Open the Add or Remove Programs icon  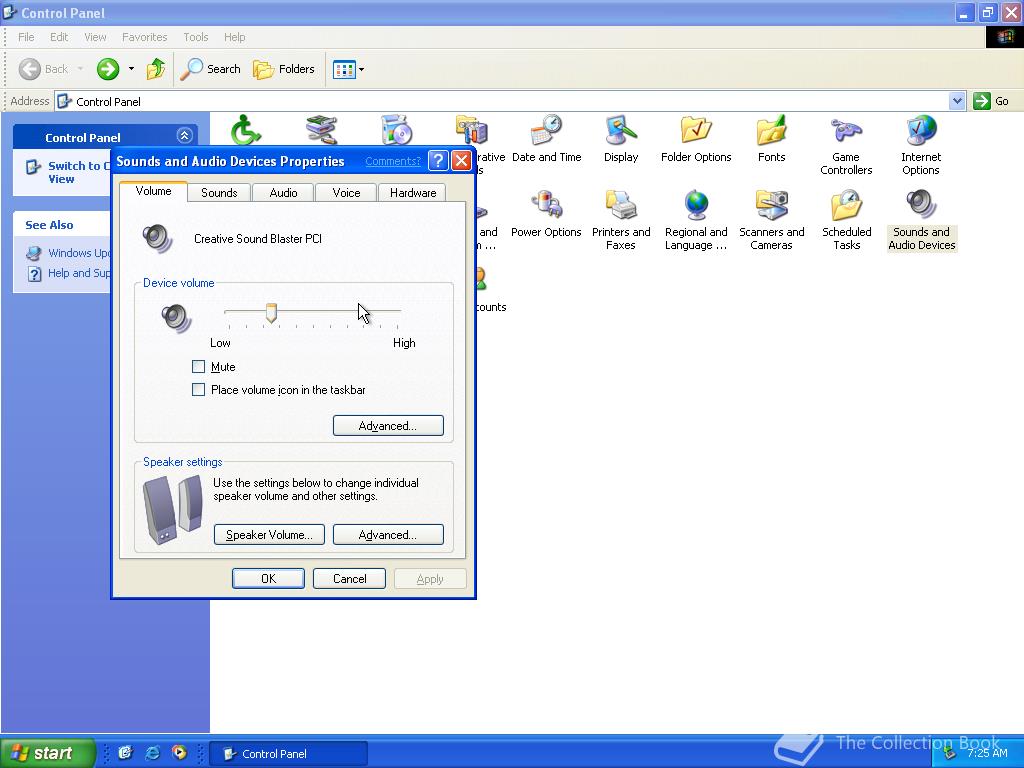point(396,129)
